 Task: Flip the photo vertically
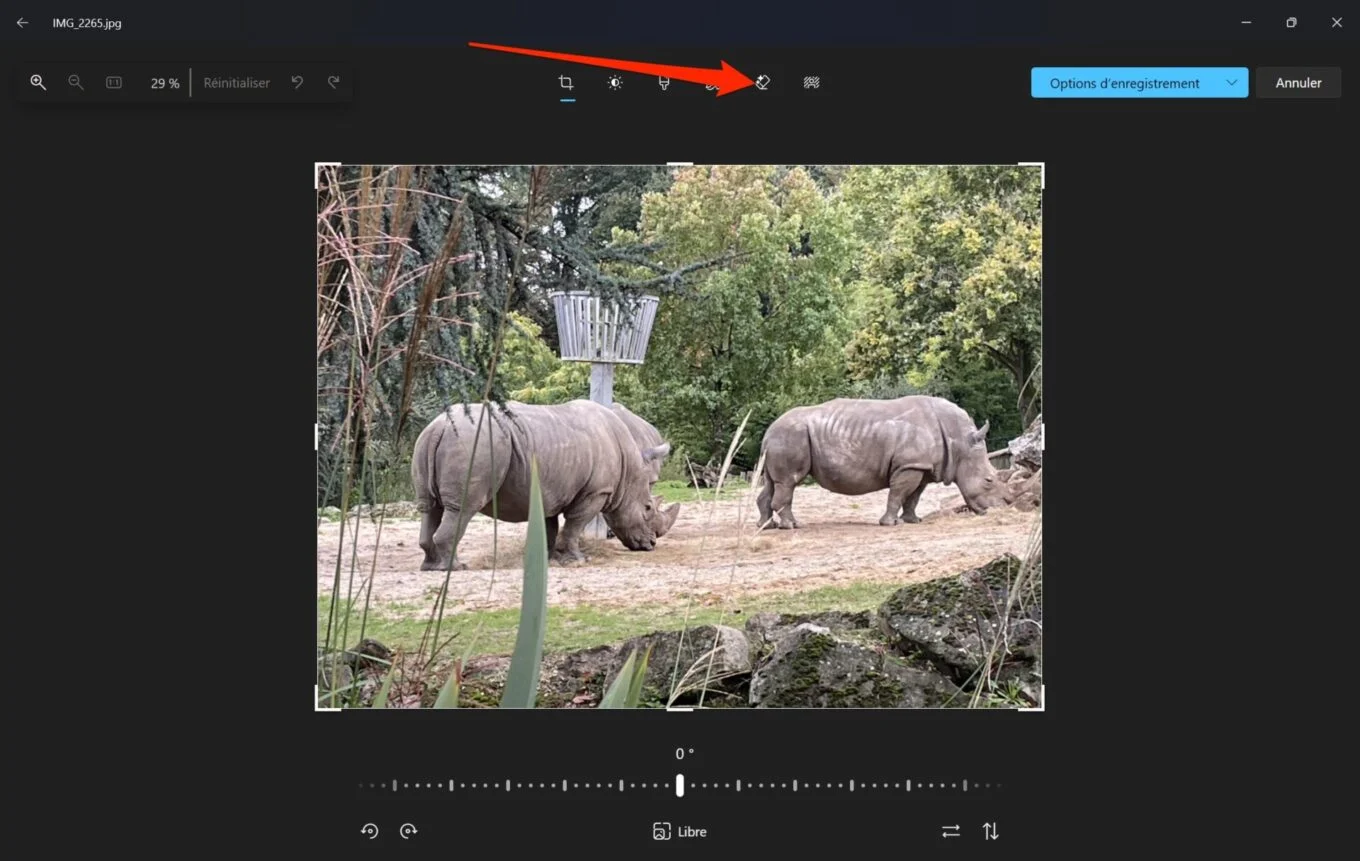990,831
